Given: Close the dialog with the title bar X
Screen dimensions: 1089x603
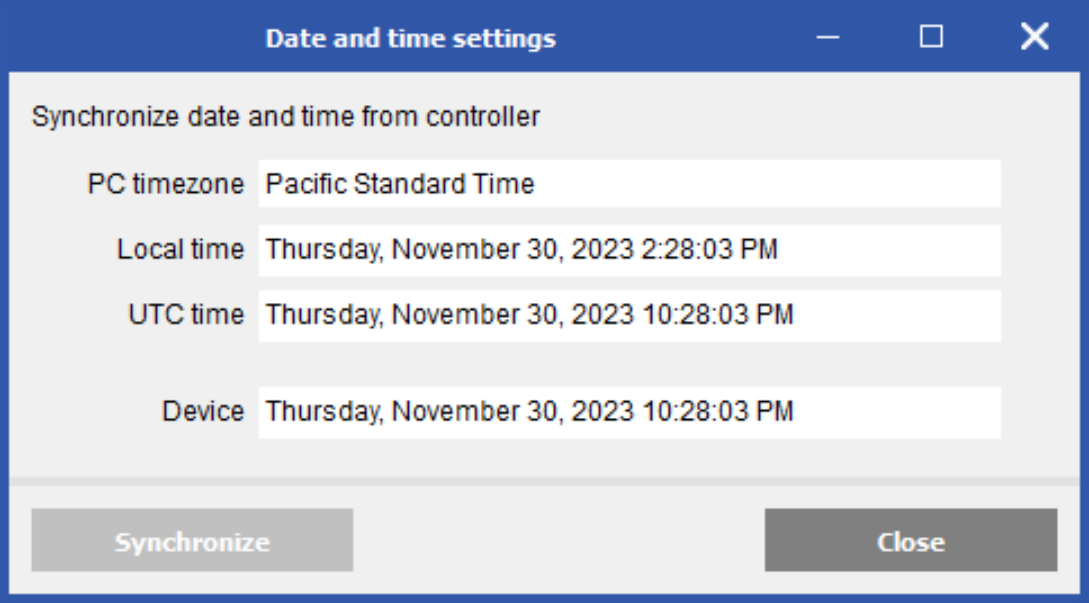Looking at the screenshot, I should pyautogui.click(x=1034, y=38).
